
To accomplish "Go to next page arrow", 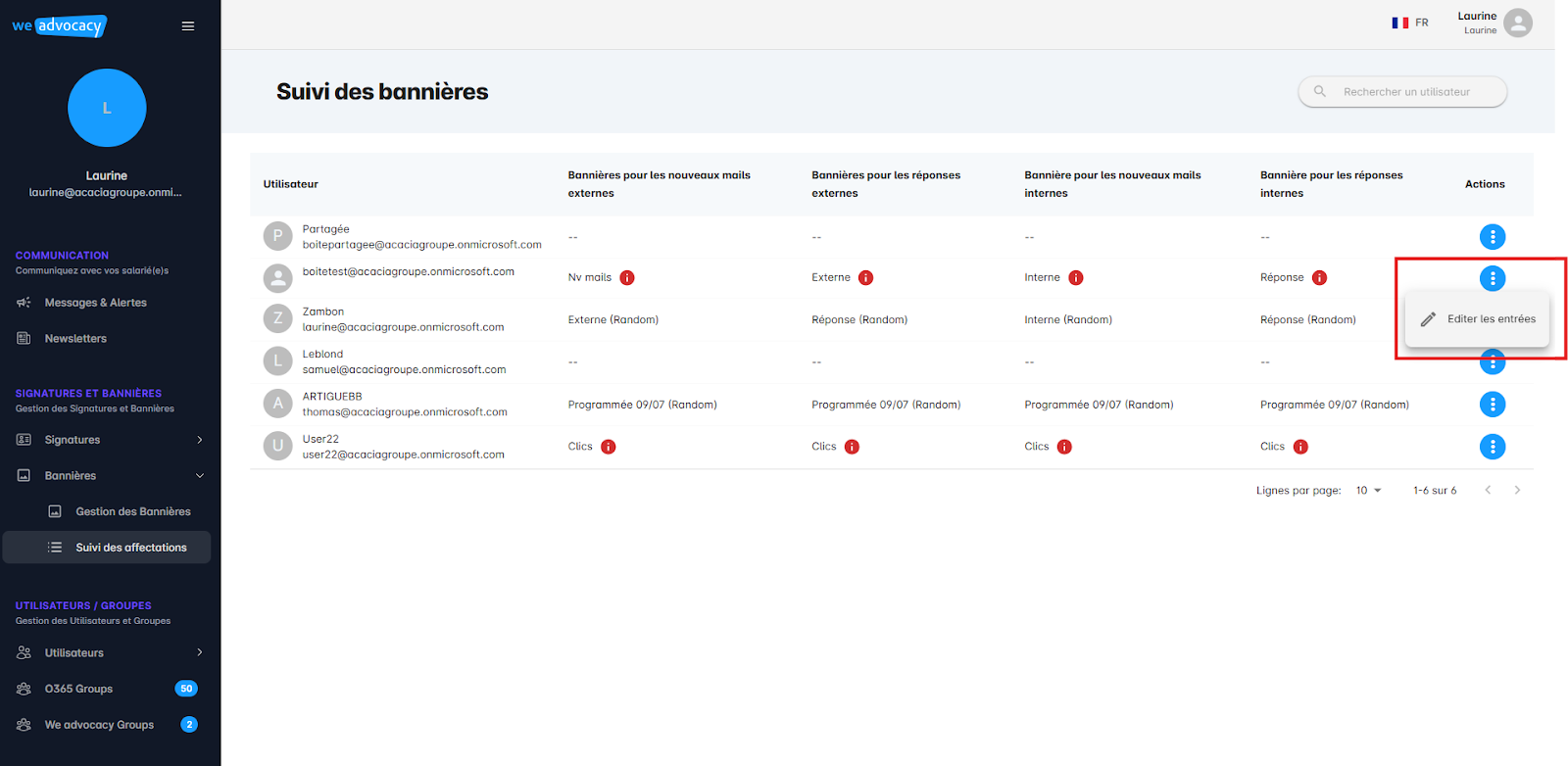I will (1517, 490).
